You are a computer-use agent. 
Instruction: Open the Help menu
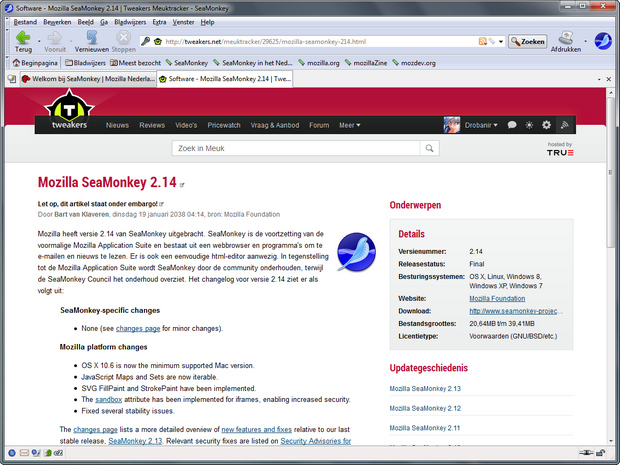pos(207,22)
